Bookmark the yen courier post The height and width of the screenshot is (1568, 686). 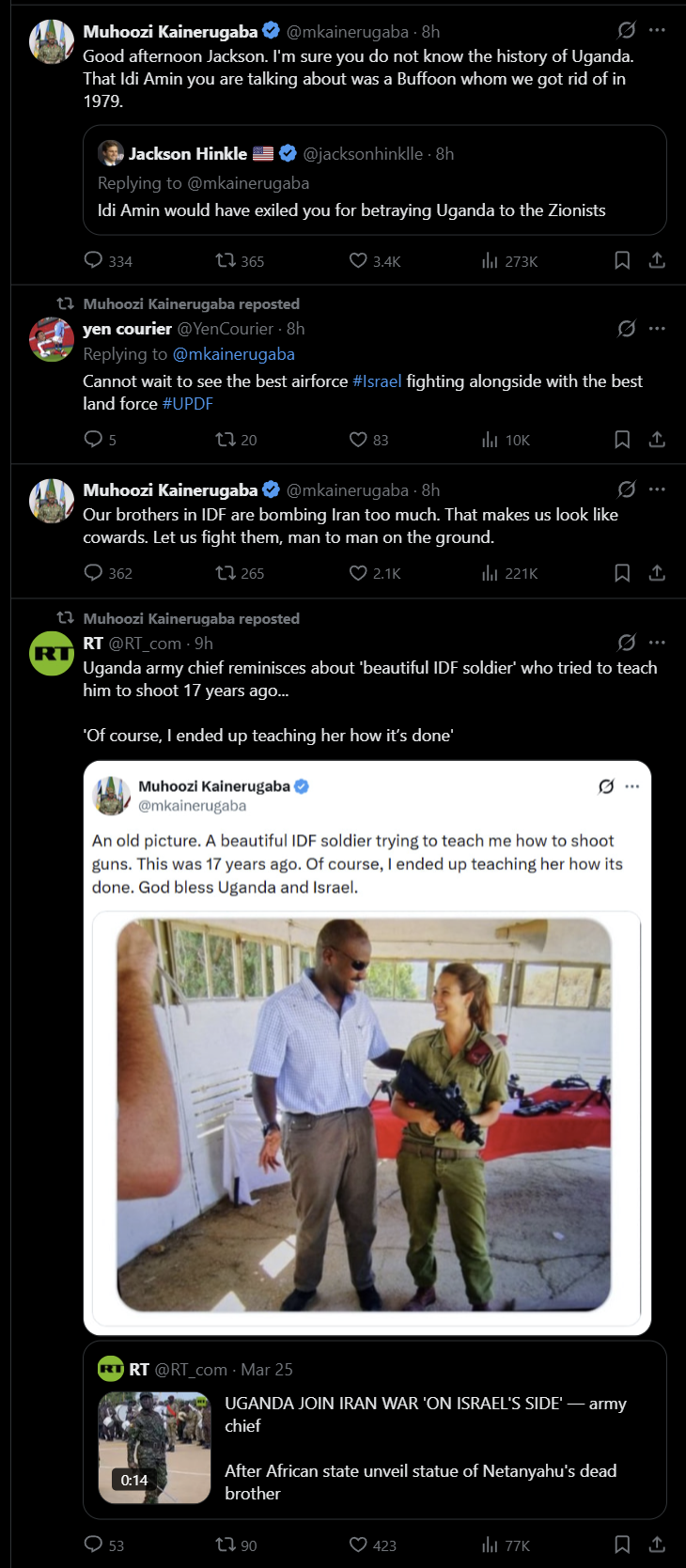coord(622,439)
